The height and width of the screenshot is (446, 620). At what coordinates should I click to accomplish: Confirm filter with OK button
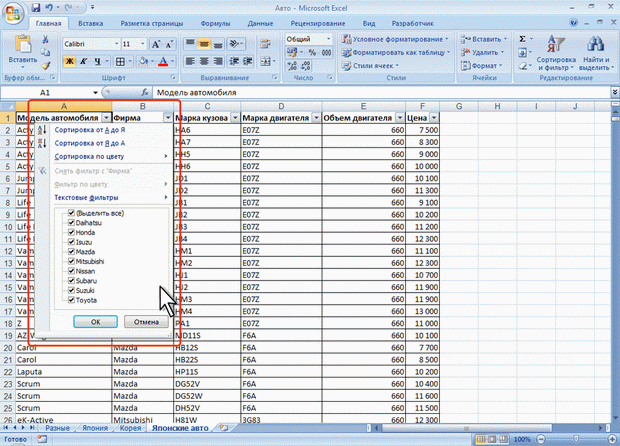95,322
